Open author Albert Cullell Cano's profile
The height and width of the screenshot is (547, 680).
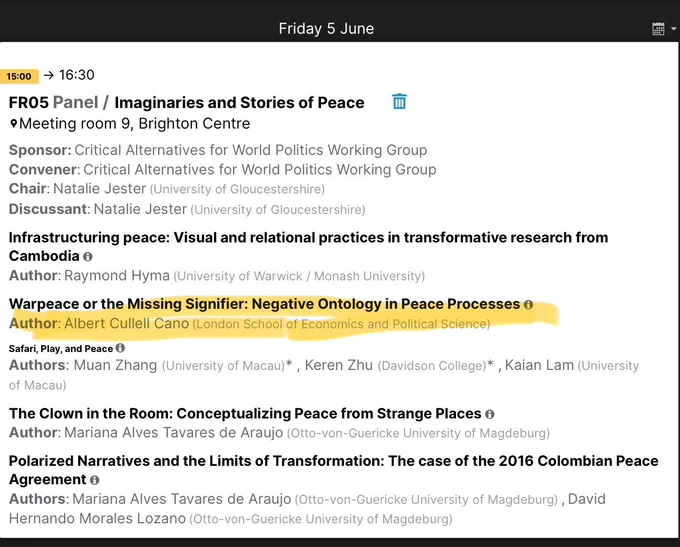click(x=127, y=324)
